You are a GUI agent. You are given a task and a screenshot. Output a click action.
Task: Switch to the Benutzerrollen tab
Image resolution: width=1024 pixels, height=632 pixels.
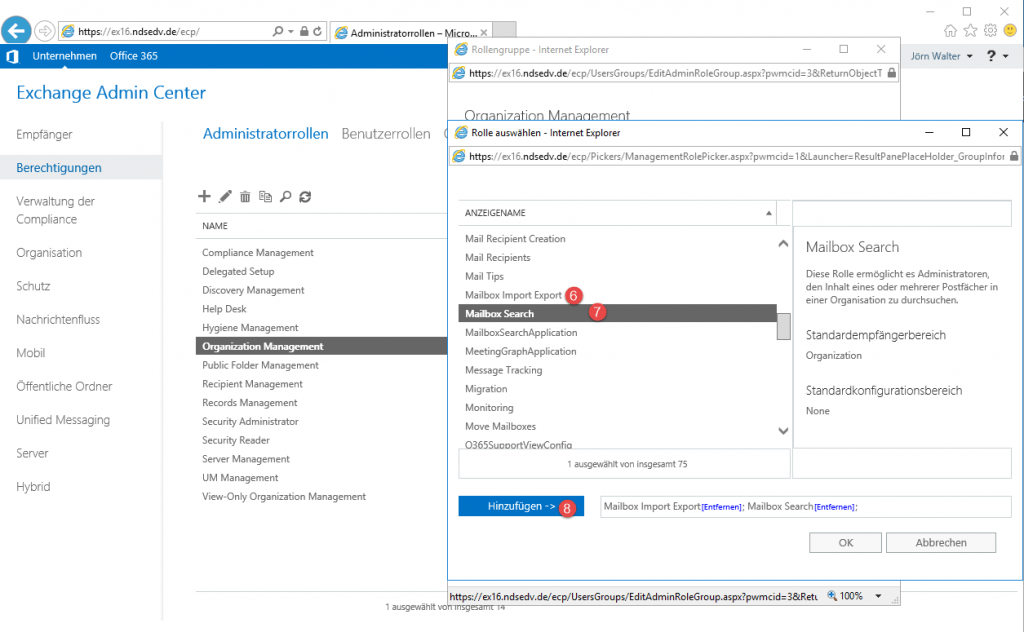tap(385, 134)
